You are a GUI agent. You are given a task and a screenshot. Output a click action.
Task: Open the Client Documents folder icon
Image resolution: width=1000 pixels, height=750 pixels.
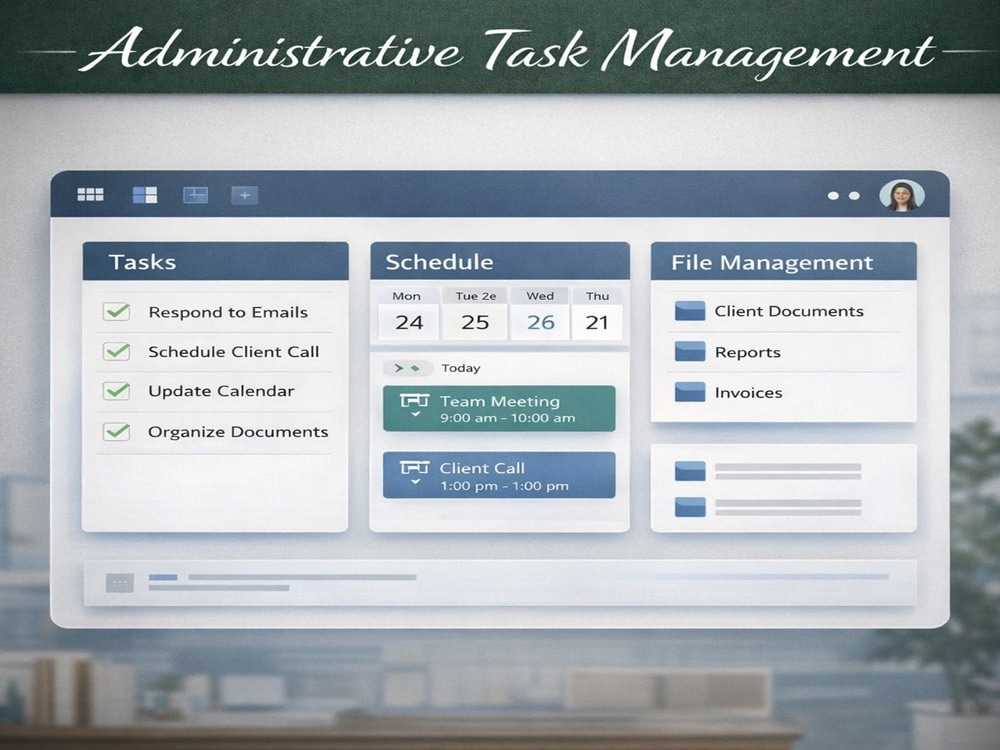point(690,311)
